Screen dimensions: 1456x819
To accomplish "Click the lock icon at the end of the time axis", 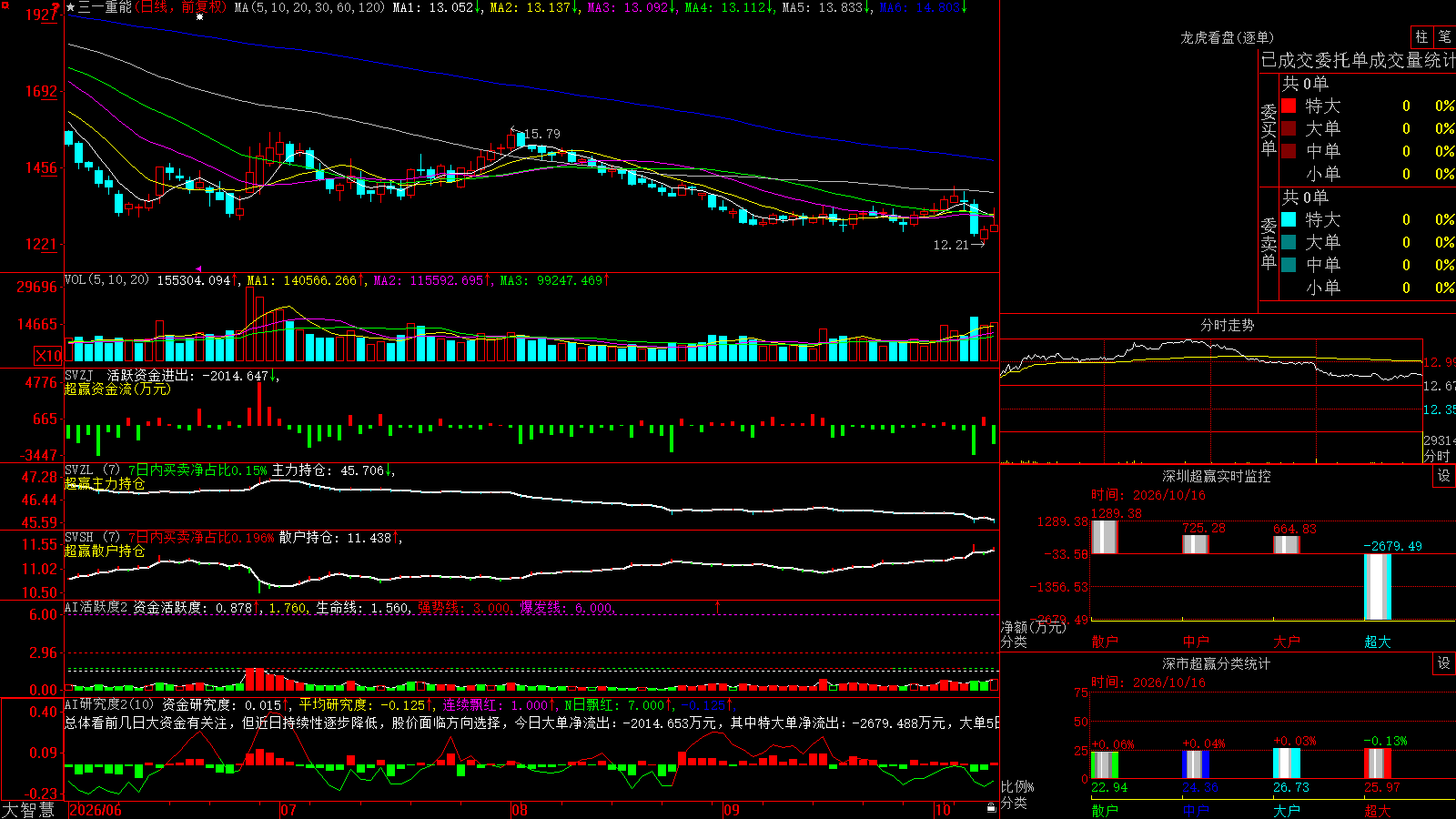I will click(992, 808).
